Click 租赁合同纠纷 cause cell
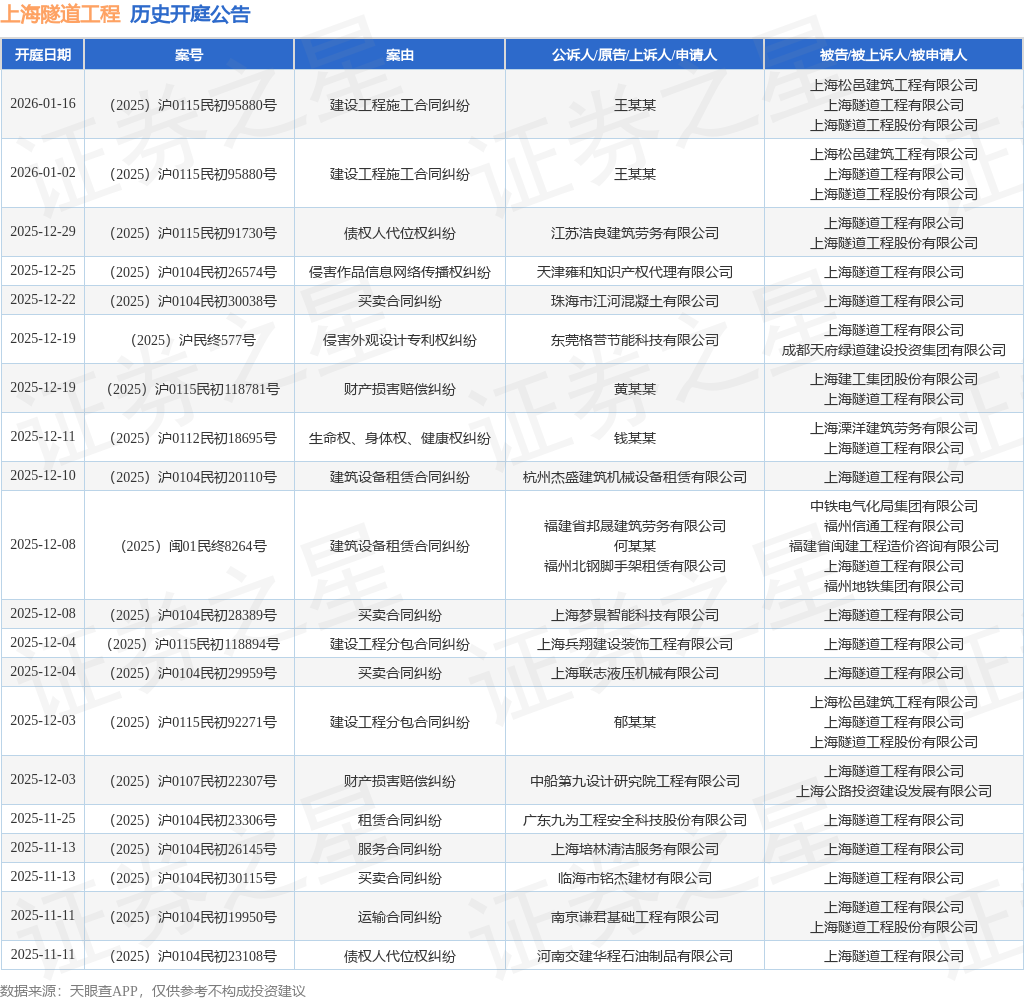The height and width of the screenshot is (1000, 1024). [x=400, y=820]
